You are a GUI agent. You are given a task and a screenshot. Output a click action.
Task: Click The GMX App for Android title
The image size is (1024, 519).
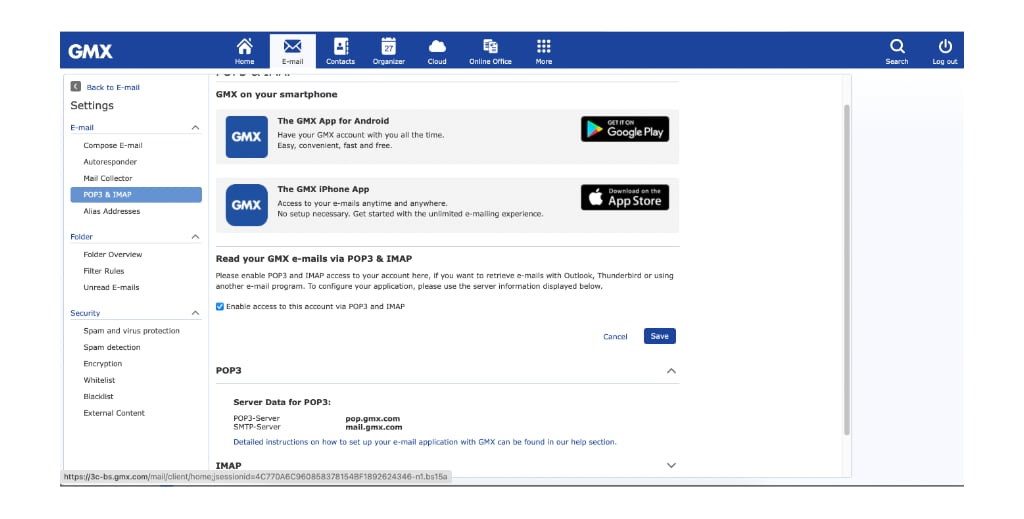(x=333, y=121)
